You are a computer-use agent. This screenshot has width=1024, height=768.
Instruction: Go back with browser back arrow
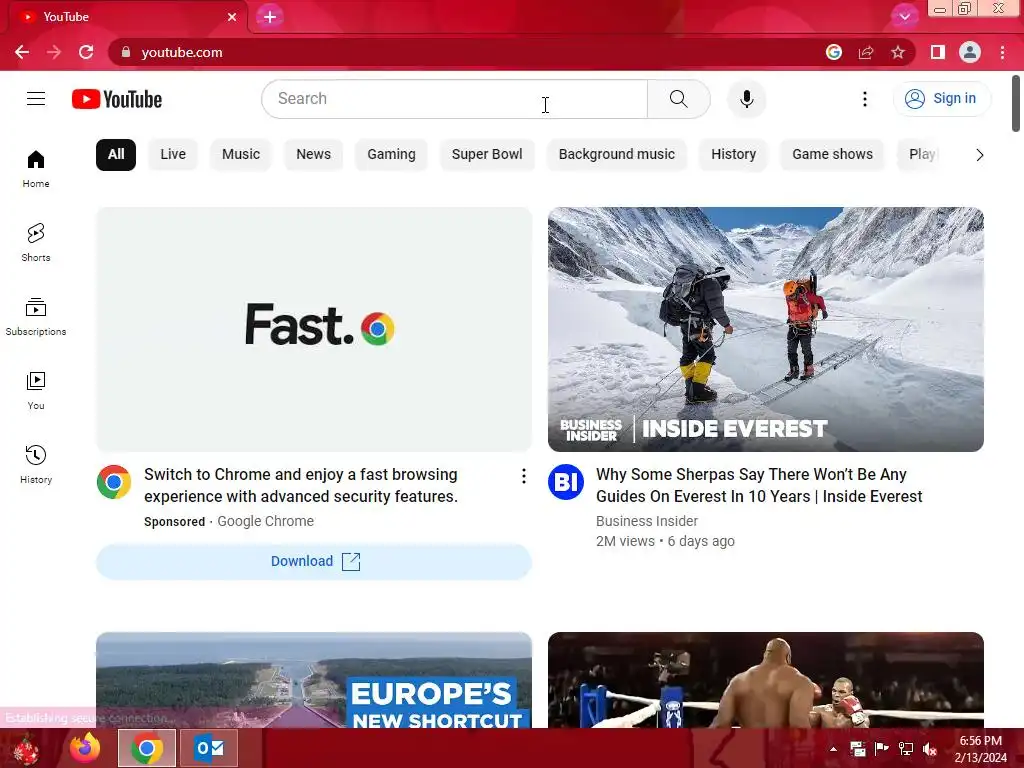(x=22, y=52)
